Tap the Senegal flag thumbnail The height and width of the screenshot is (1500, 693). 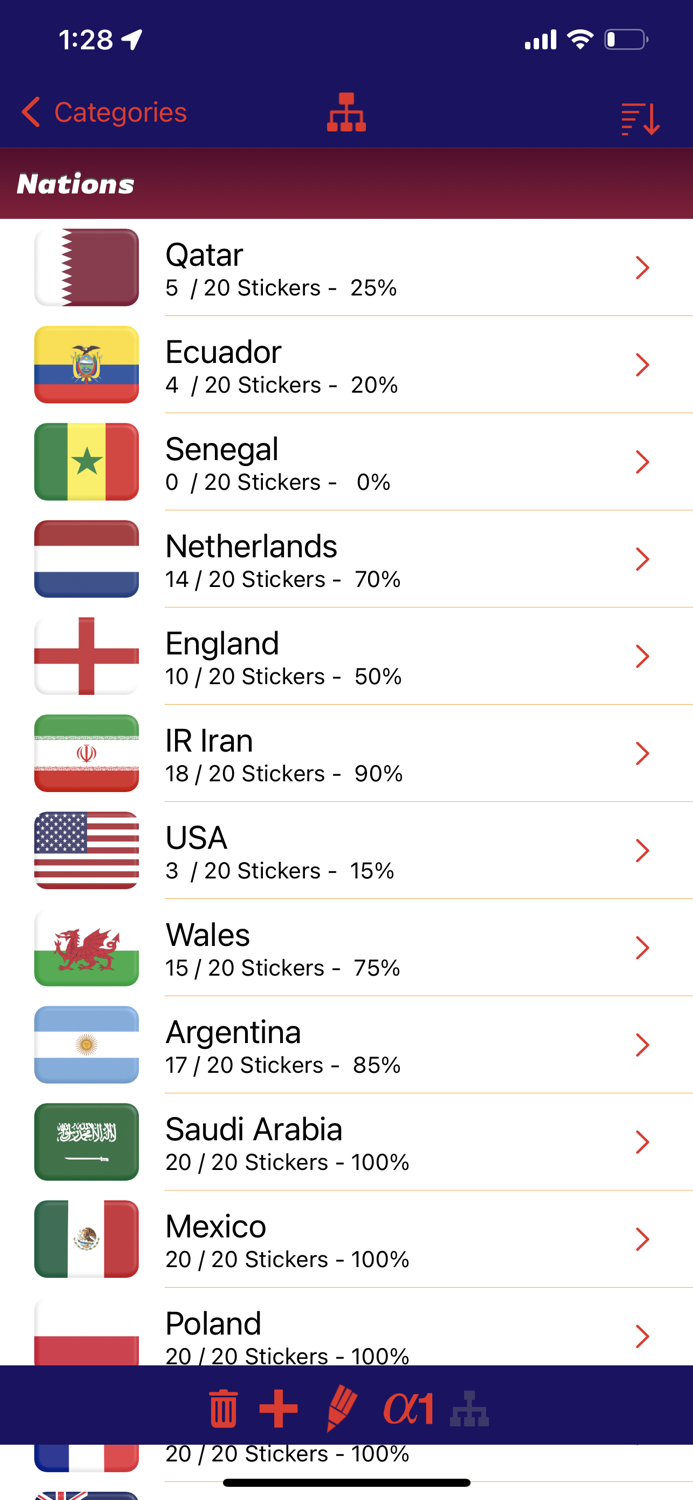click(86, 461)
